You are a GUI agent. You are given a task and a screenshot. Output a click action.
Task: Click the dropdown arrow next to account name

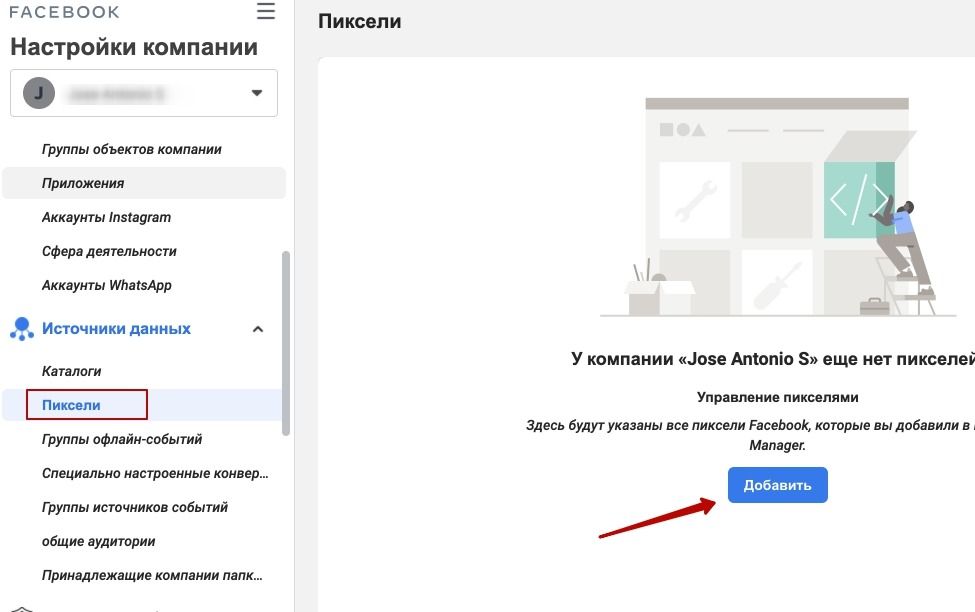[257, 94]
